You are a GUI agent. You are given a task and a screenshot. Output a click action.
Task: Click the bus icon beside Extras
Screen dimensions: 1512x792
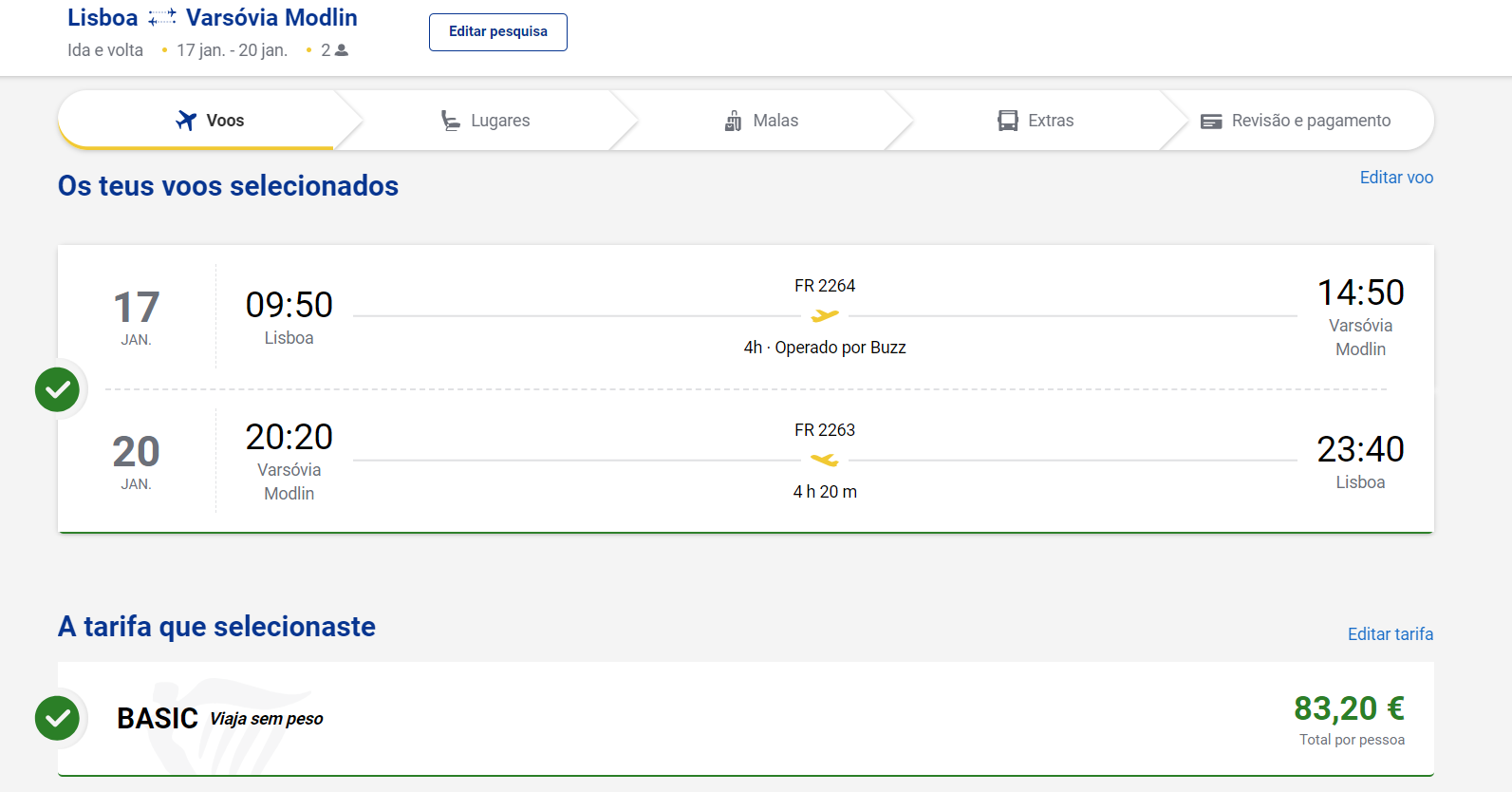1008,121
